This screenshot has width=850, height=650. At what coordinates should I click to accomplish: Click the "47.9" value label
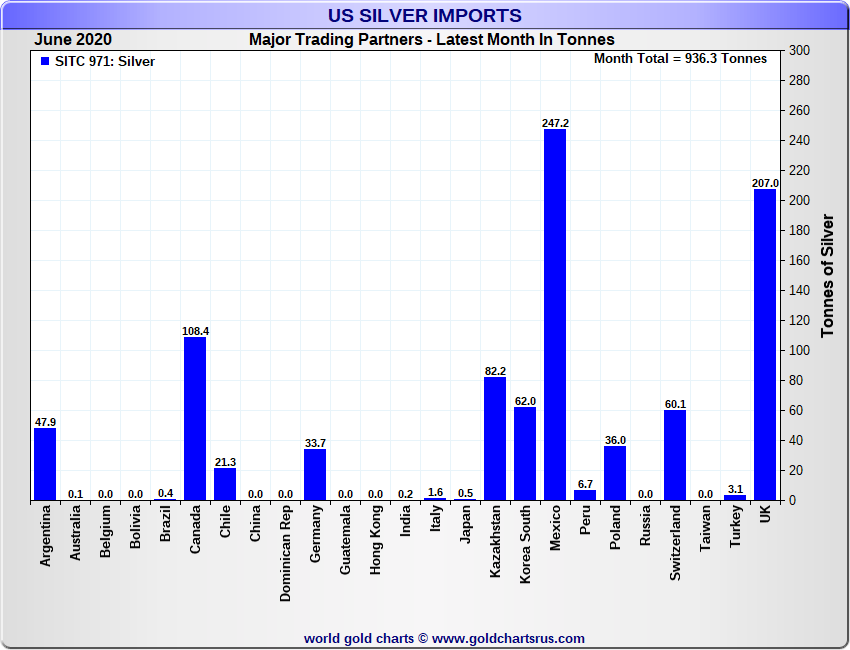click(45, 422)
